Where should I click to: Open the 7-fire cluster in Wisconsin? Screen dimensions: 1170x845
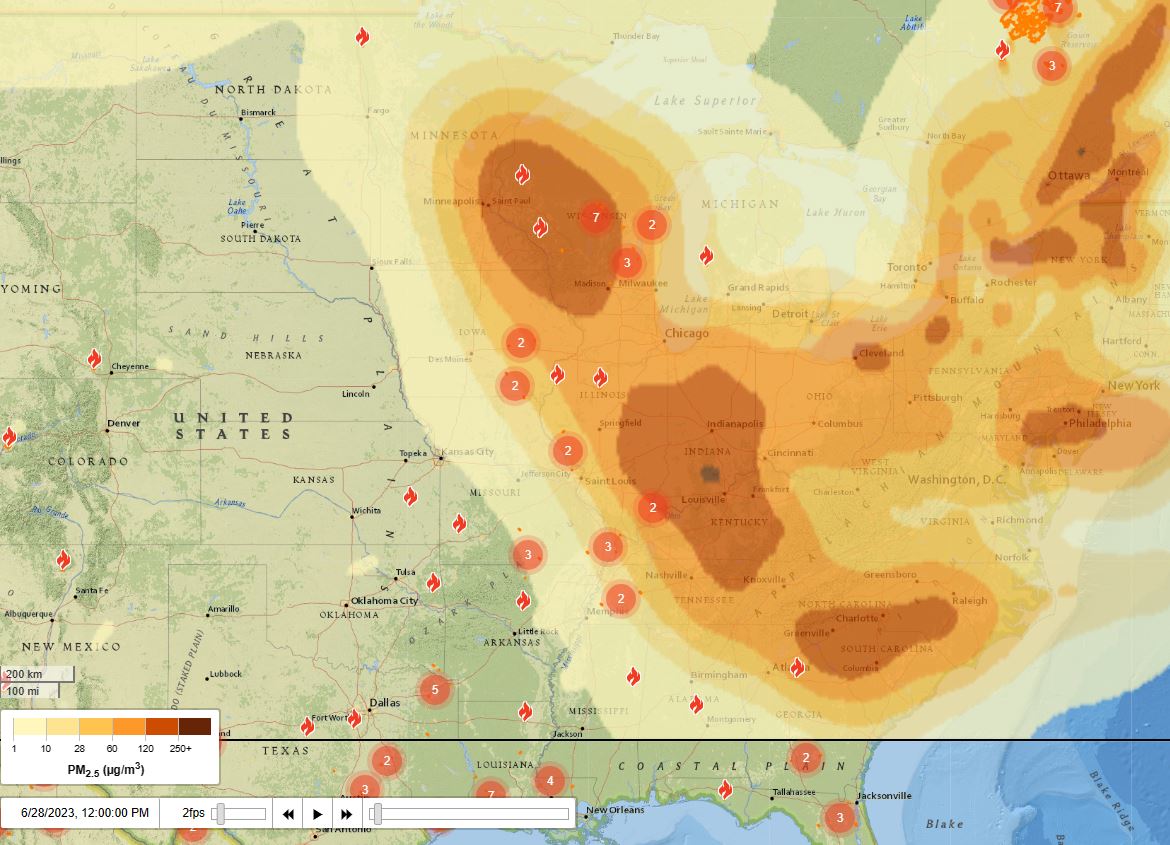[x=595, y=217]
